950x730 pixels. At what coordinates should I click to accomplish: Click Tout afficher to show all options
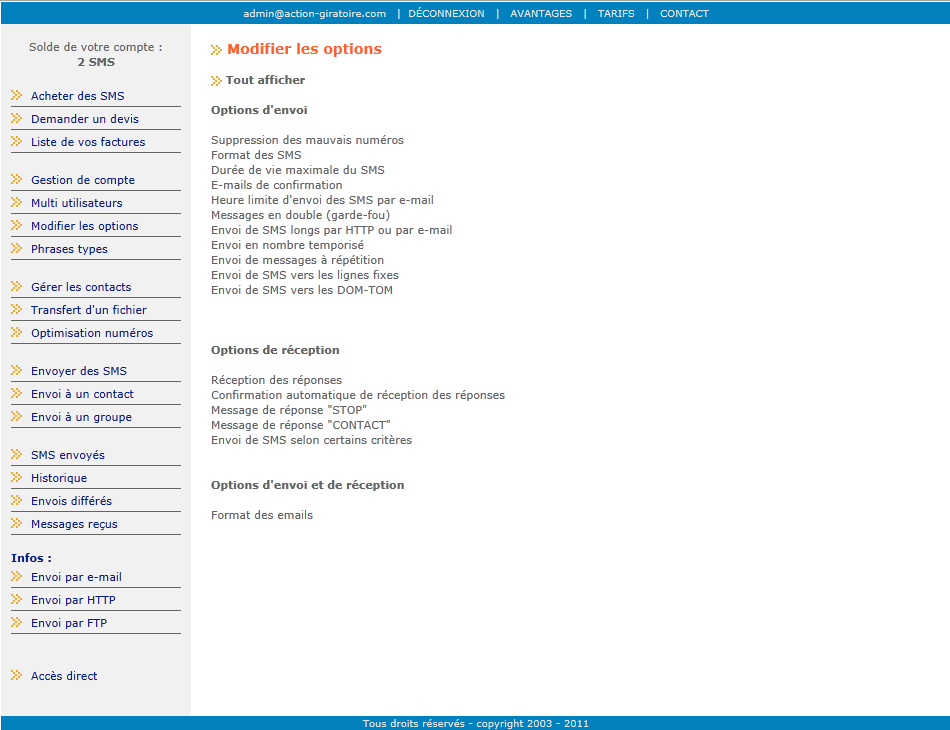coord(265,80)
